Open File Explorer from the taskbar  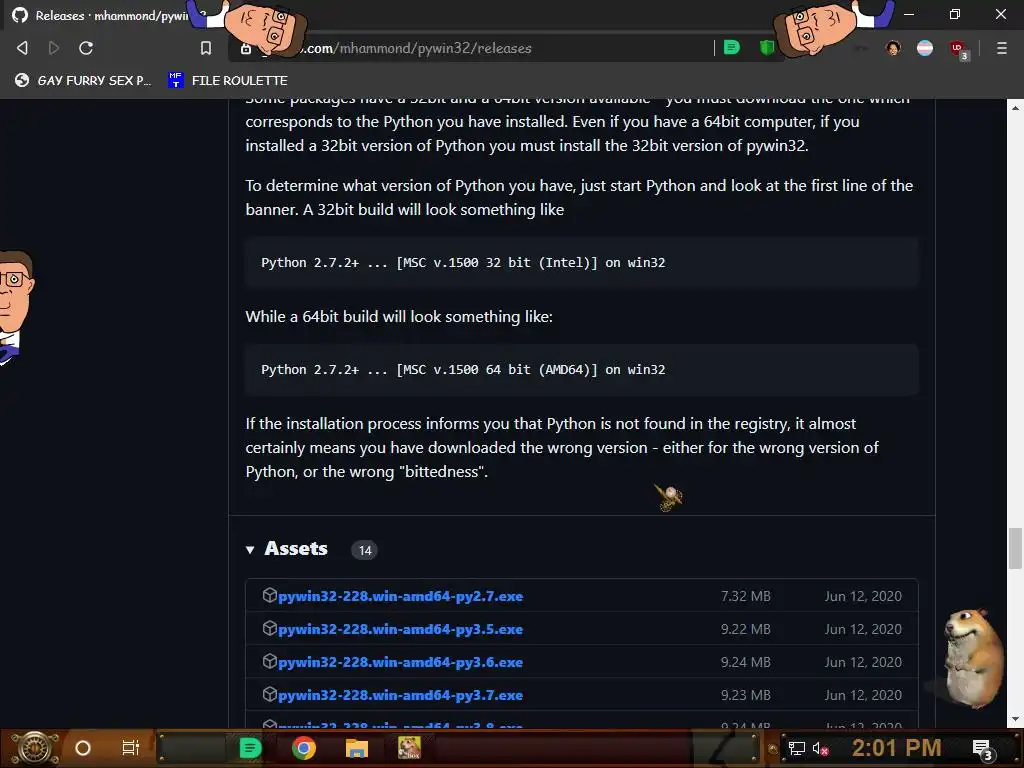click(357, 748)
